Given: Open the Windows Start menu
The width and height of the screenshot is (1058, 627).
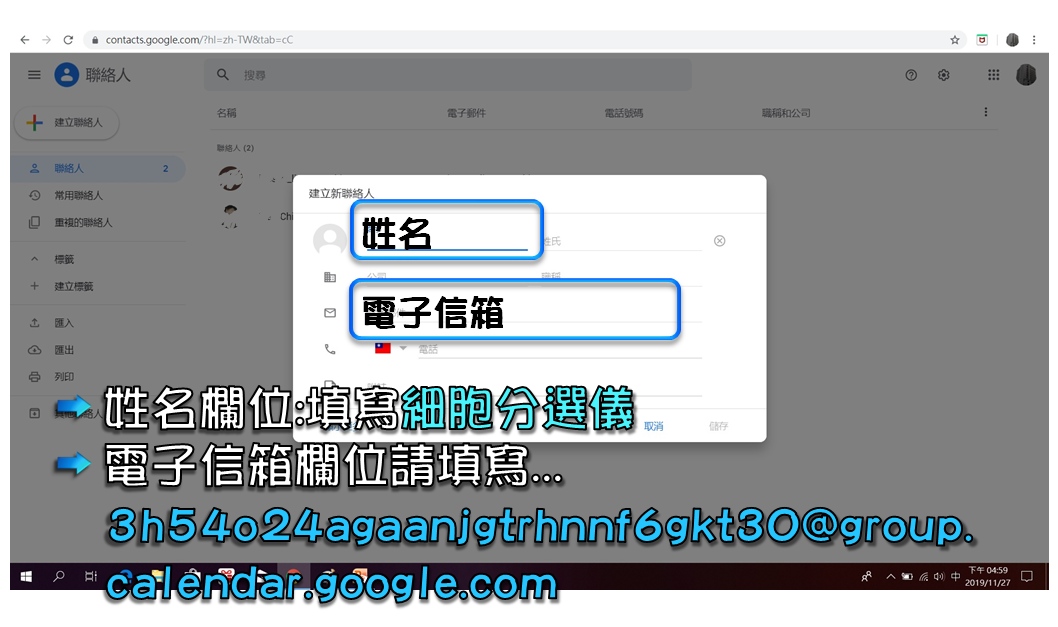Looking at the screenshot, I should pyautogui.click(x=26, y=576).
